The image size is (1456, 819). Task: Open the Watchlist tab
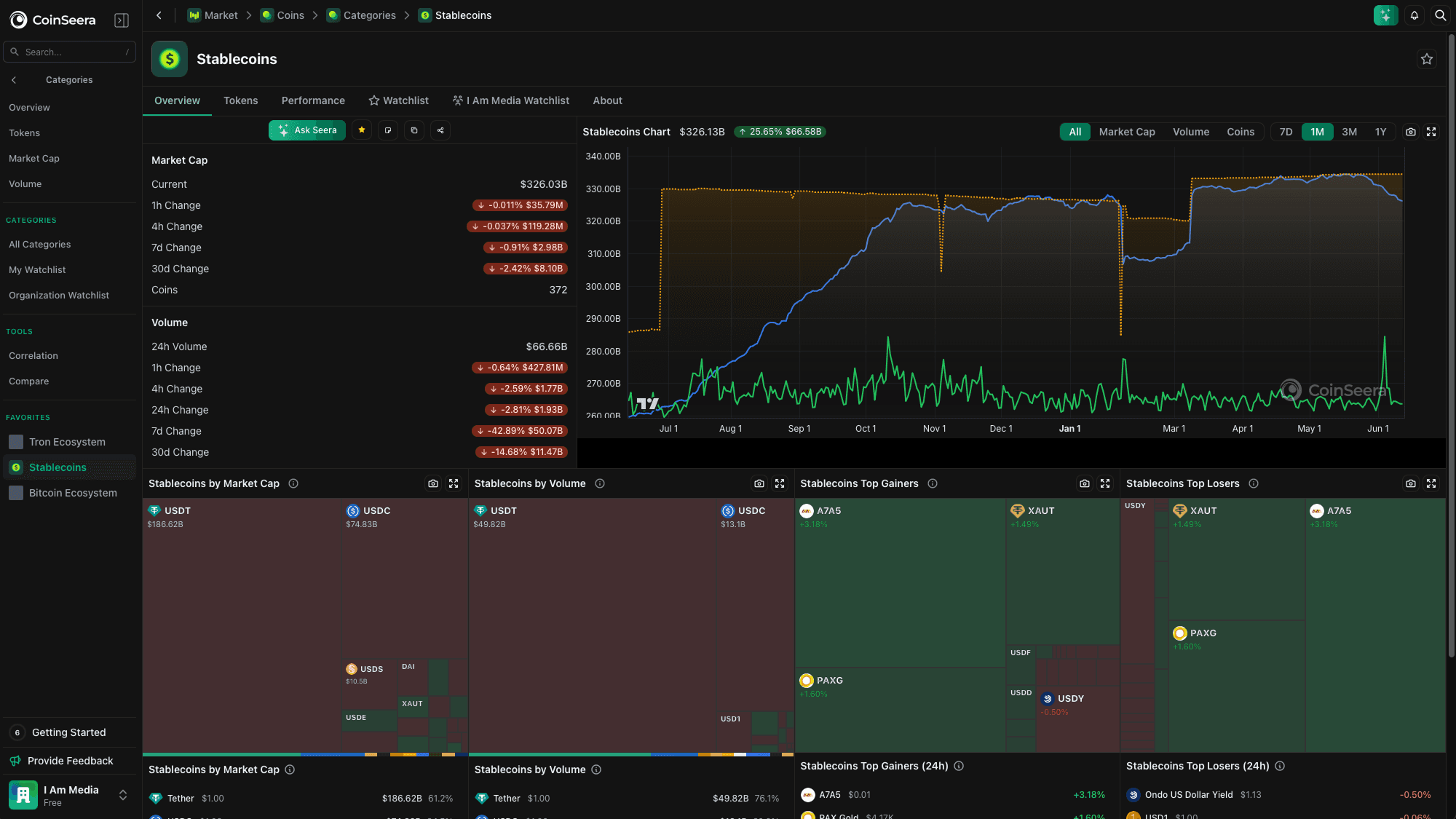pyautogui.click(x=398, y=100)
